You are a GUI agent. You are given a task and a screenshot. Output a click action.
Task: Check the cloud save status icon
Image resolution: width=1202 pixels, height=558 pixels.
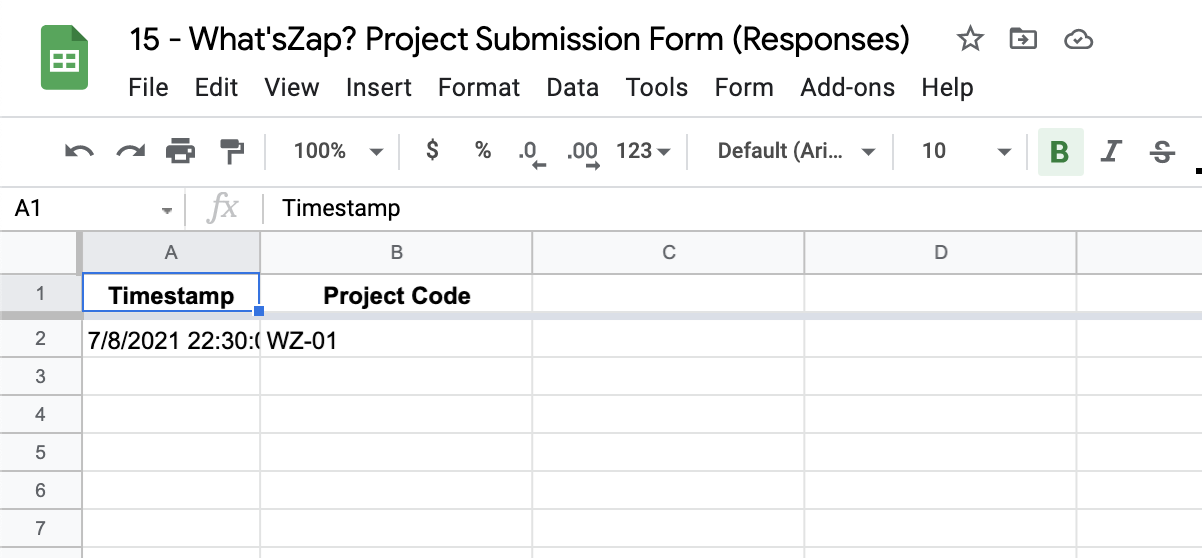pos(1078,40)
